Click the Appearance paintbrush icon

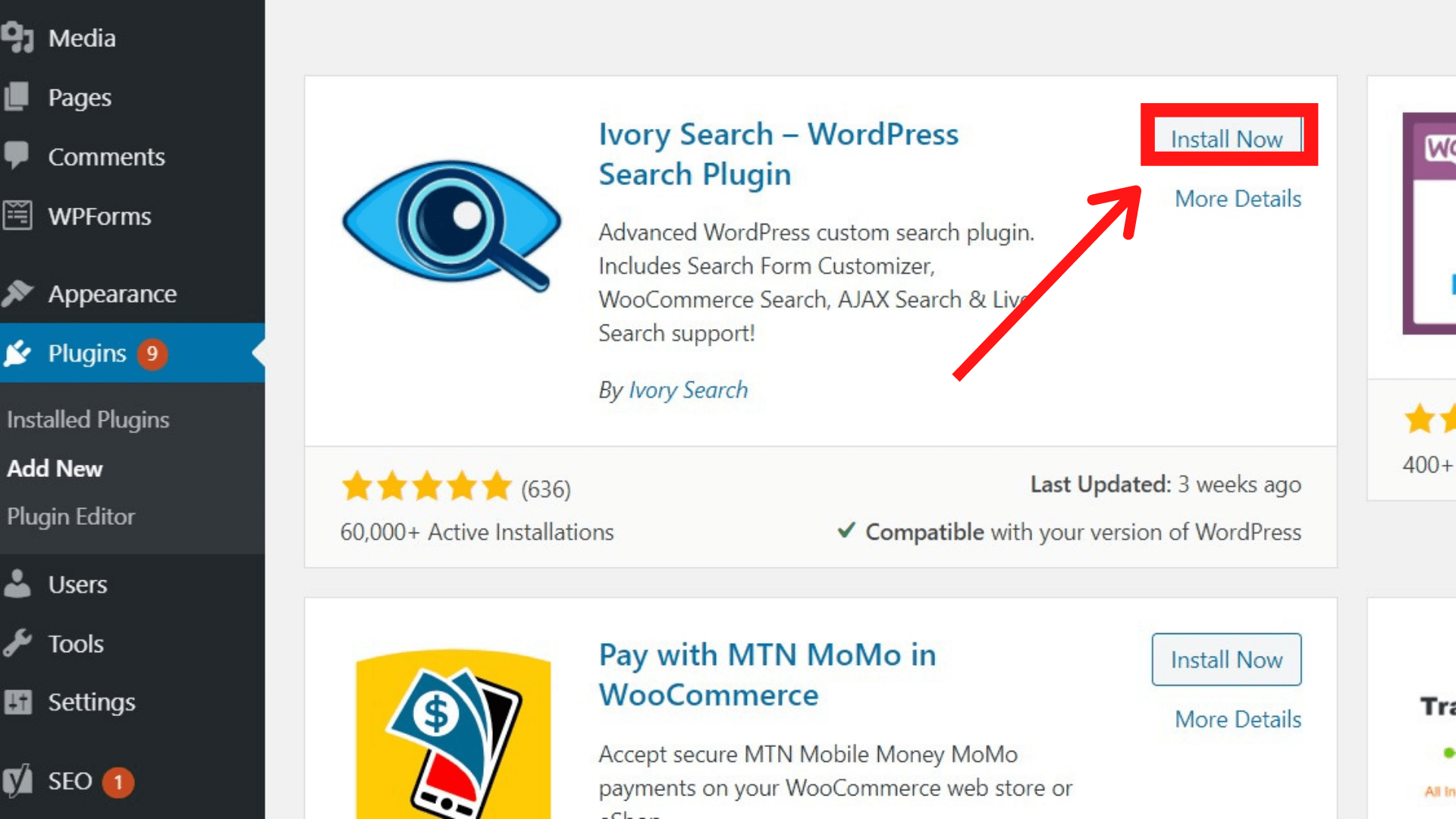[x=18, y=293]
